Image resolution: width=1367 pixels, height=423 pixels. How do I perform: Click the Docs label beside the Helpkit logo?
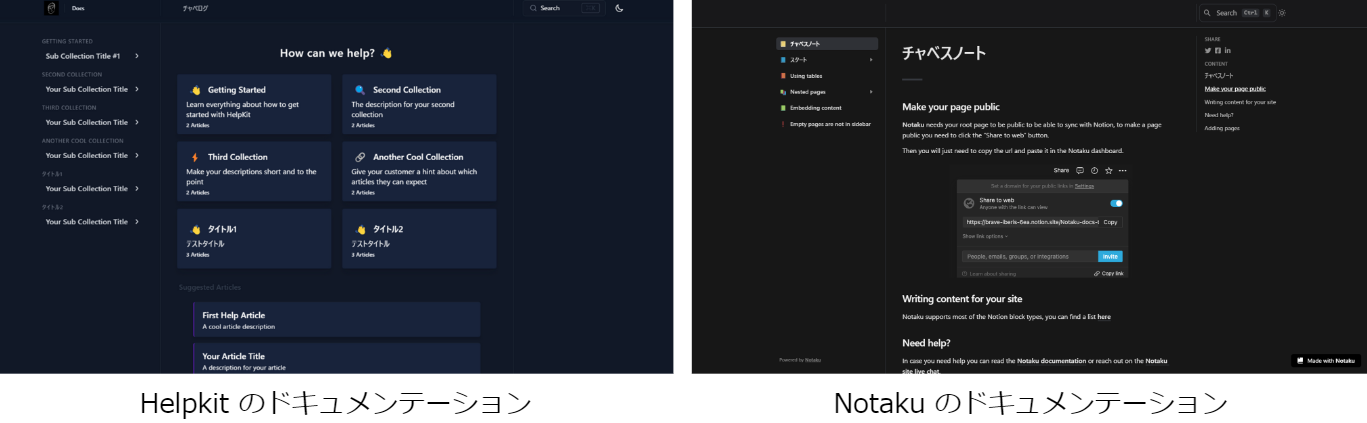(x=78, y=8)
